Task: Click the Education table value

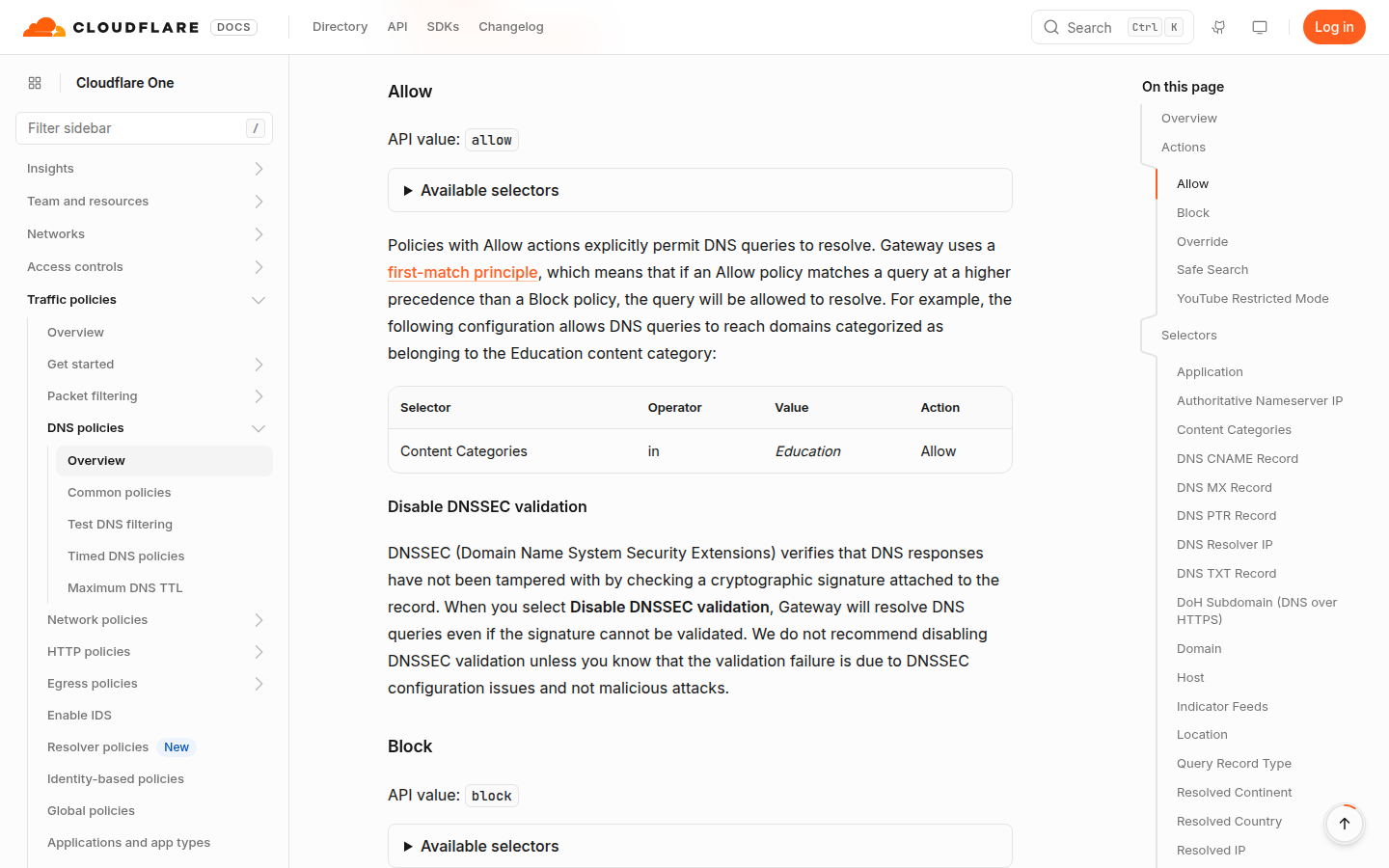Action: (807, 451)
